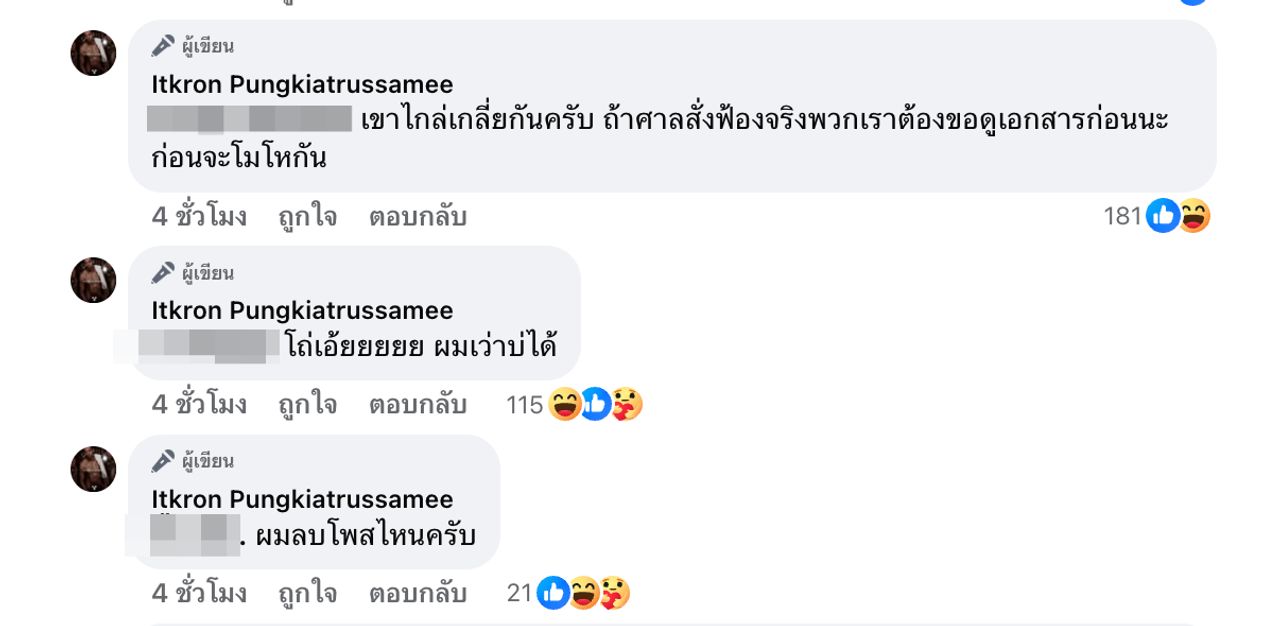The width and height of the screenshot is (1280, 626).
Task: Click the first comment's profile avatar
Action: [x=93, y=53]
